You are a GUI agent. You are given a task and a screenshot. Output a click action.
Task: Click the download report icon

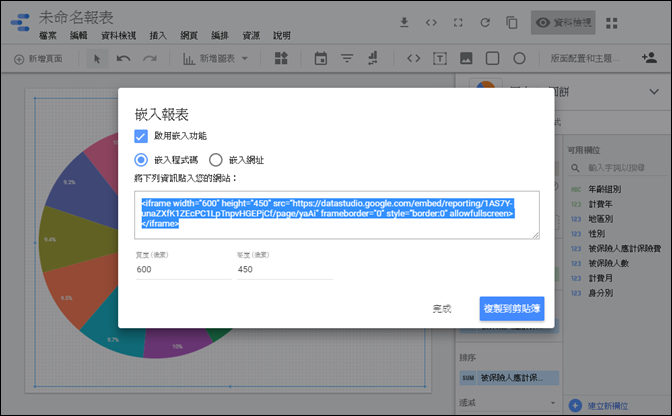(x=404, y=22)
